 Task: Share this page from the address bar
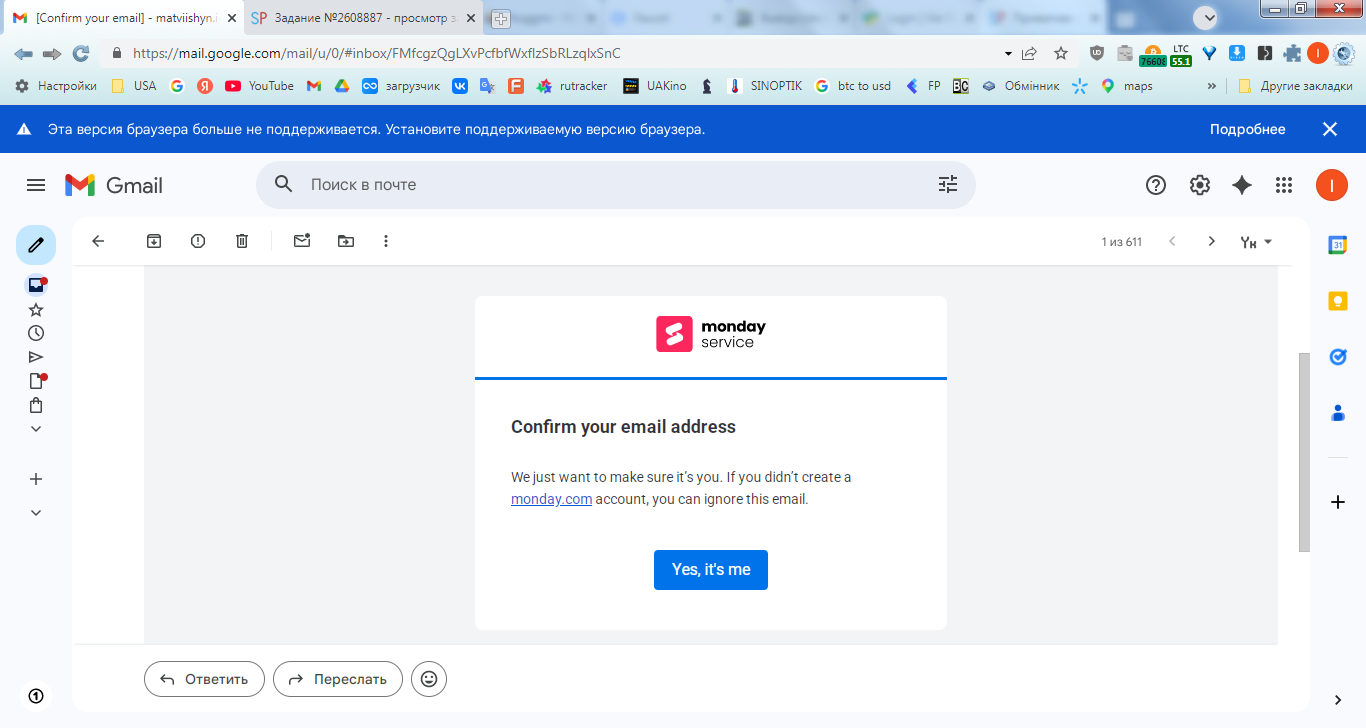click(x=1029, y=53)
